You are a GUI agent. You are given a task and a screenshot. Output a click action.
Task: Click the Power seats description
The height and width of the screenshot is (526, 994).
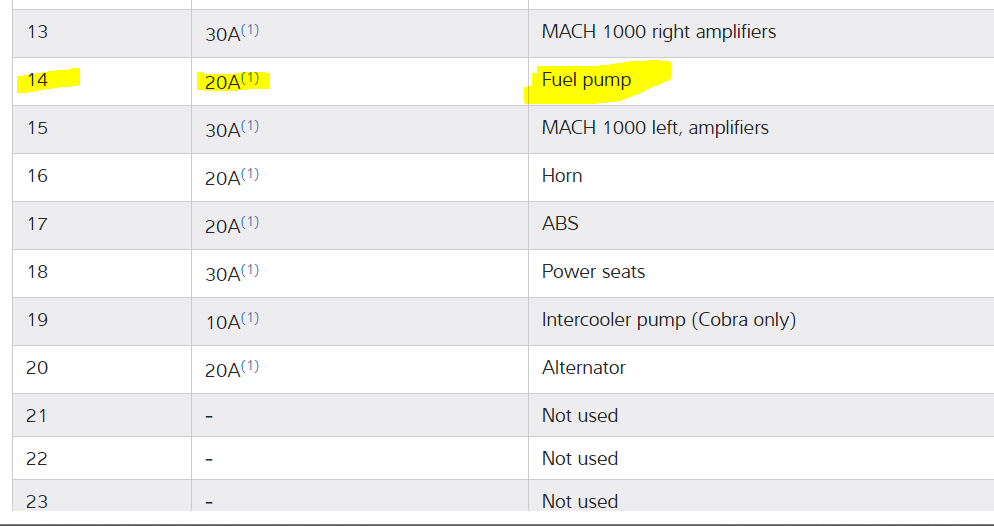(593, 272)
